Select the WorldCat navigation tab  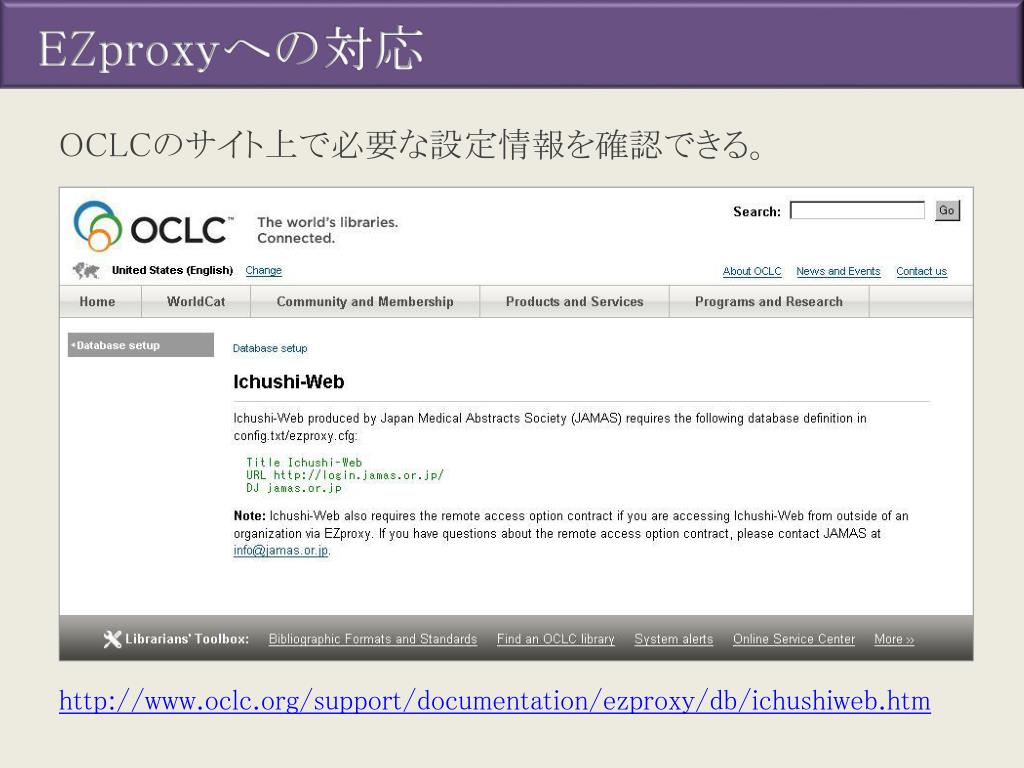196,302
